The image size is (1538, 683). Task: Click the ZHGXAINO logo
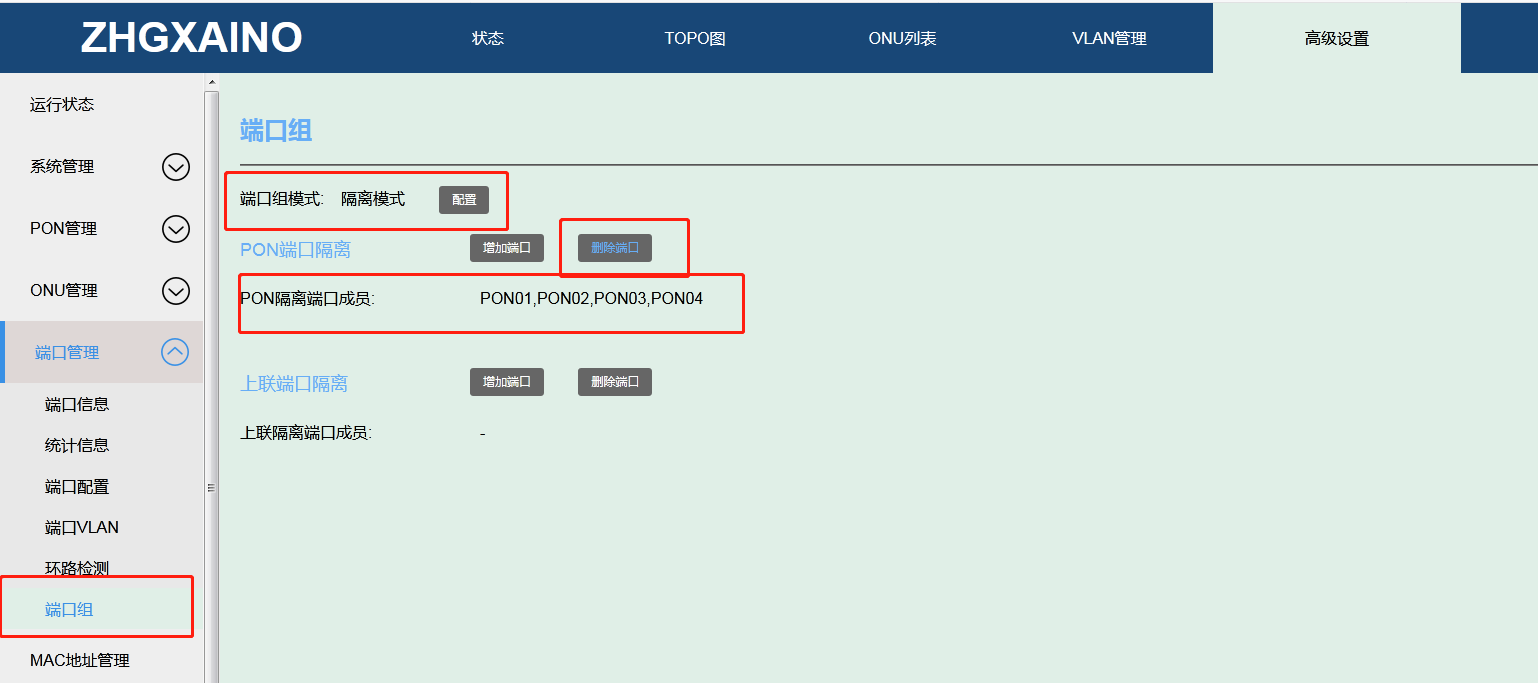pyautogui.click(x=191, y=37)
